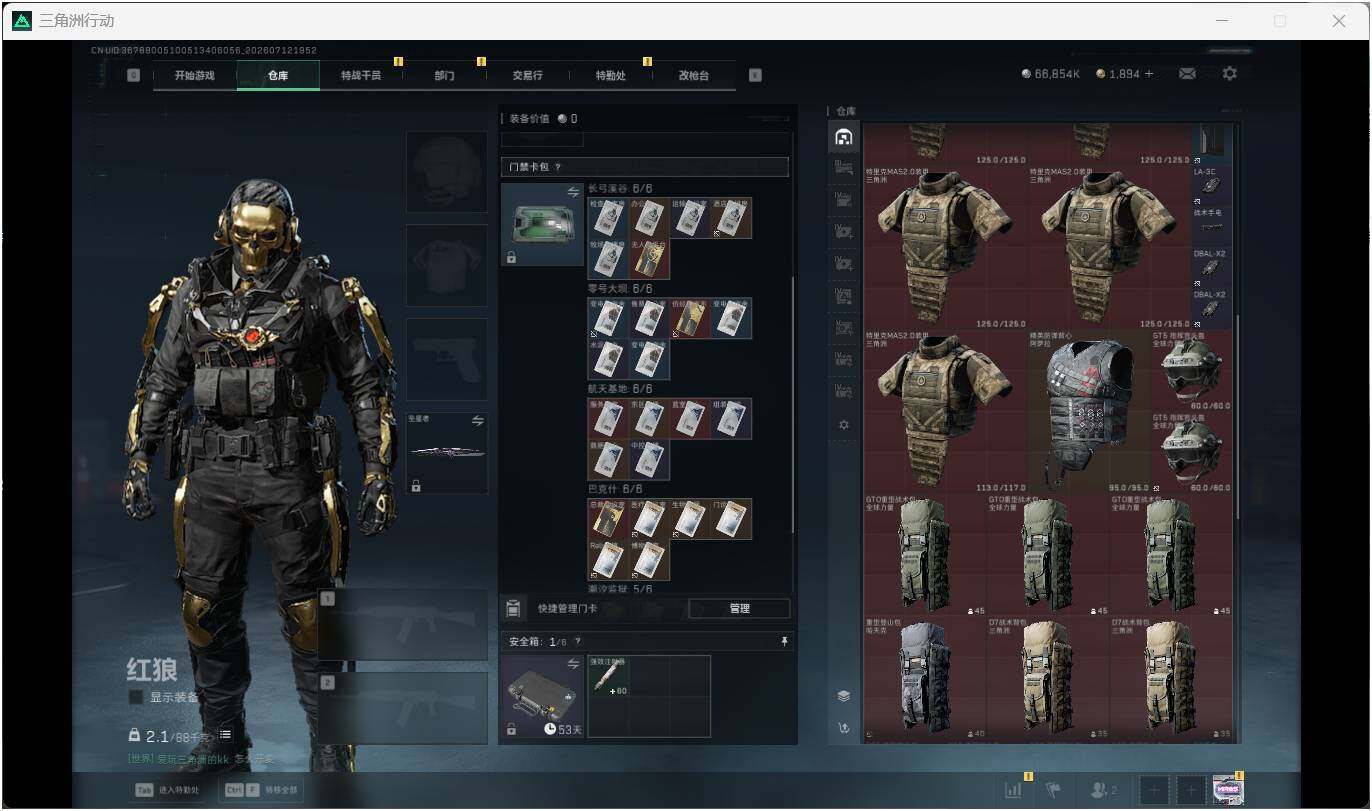Open the mail envelope icon

click(x=1187, y=74)
